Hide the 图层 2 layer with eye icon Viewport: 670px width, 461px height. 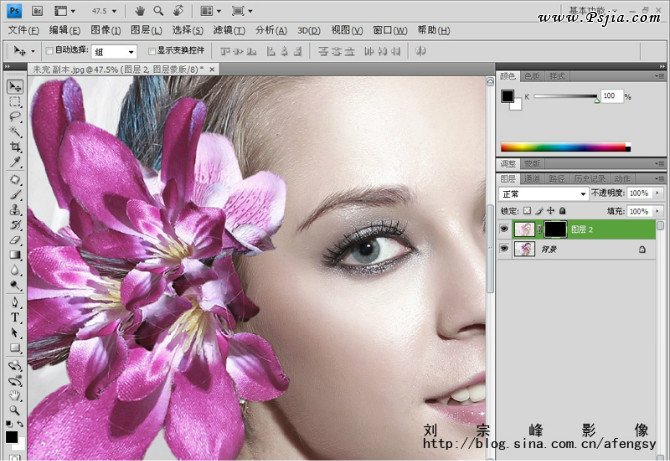pyautogui.click(x=504, y=229)
